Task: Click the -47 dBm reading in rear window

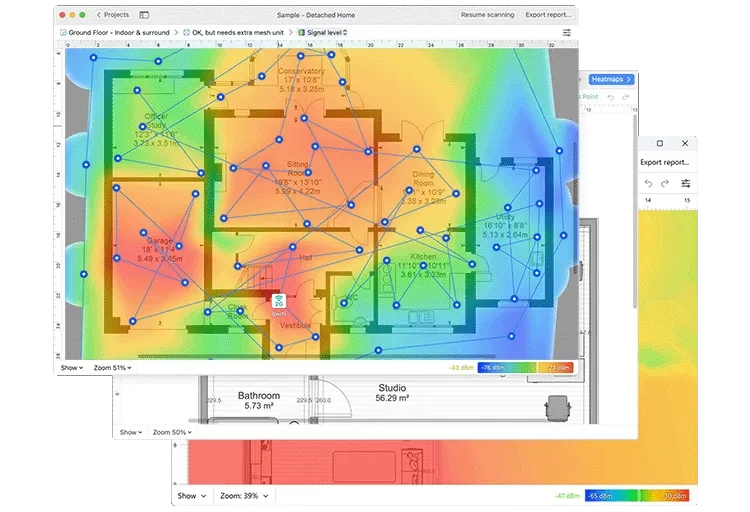Action: 568,496
